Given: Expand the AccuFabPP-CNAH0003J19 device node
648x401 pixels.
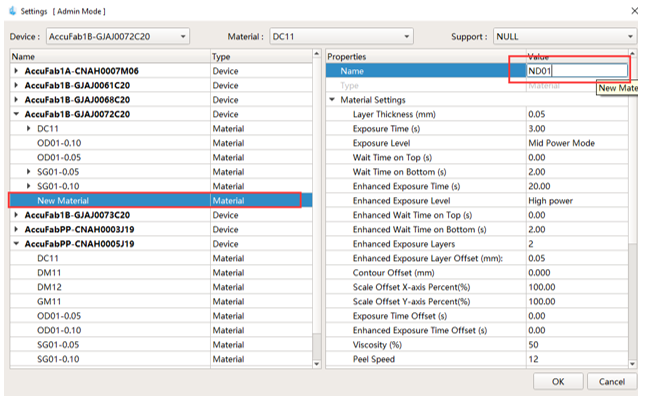Looking at the screenshot, I should (x=16, y=229).
